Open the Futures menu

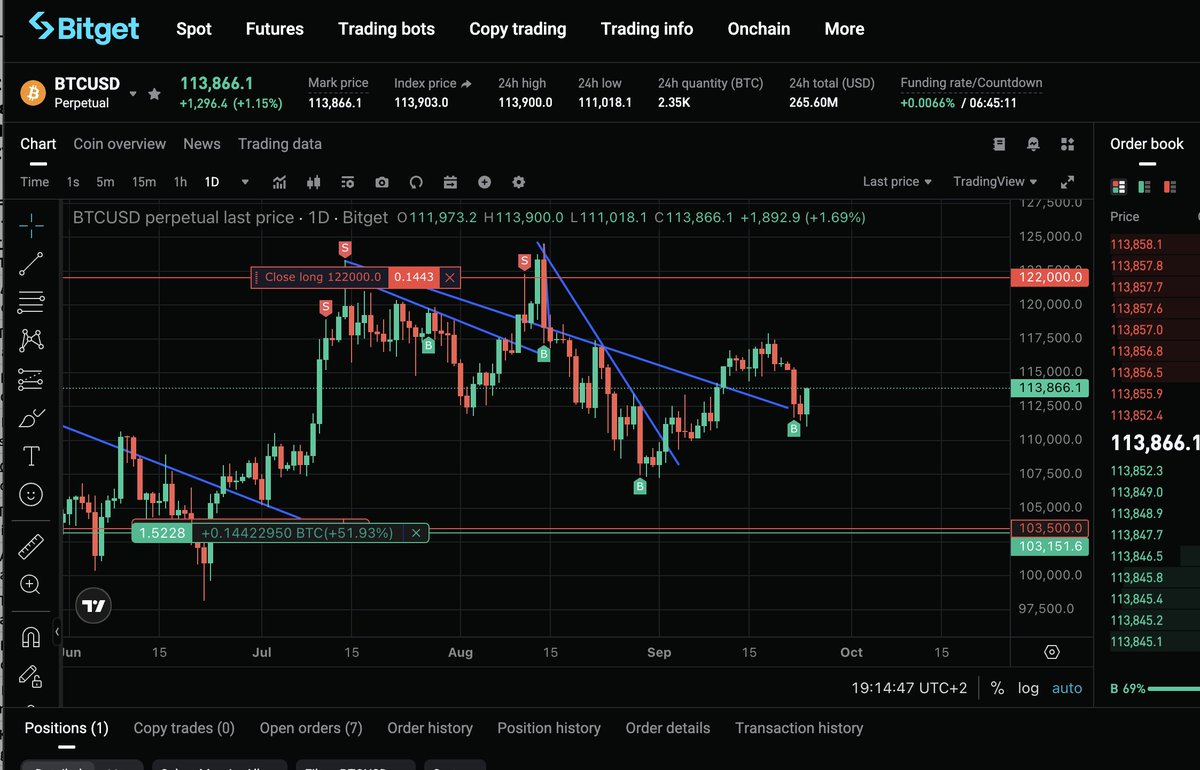(x=274, y=29)
